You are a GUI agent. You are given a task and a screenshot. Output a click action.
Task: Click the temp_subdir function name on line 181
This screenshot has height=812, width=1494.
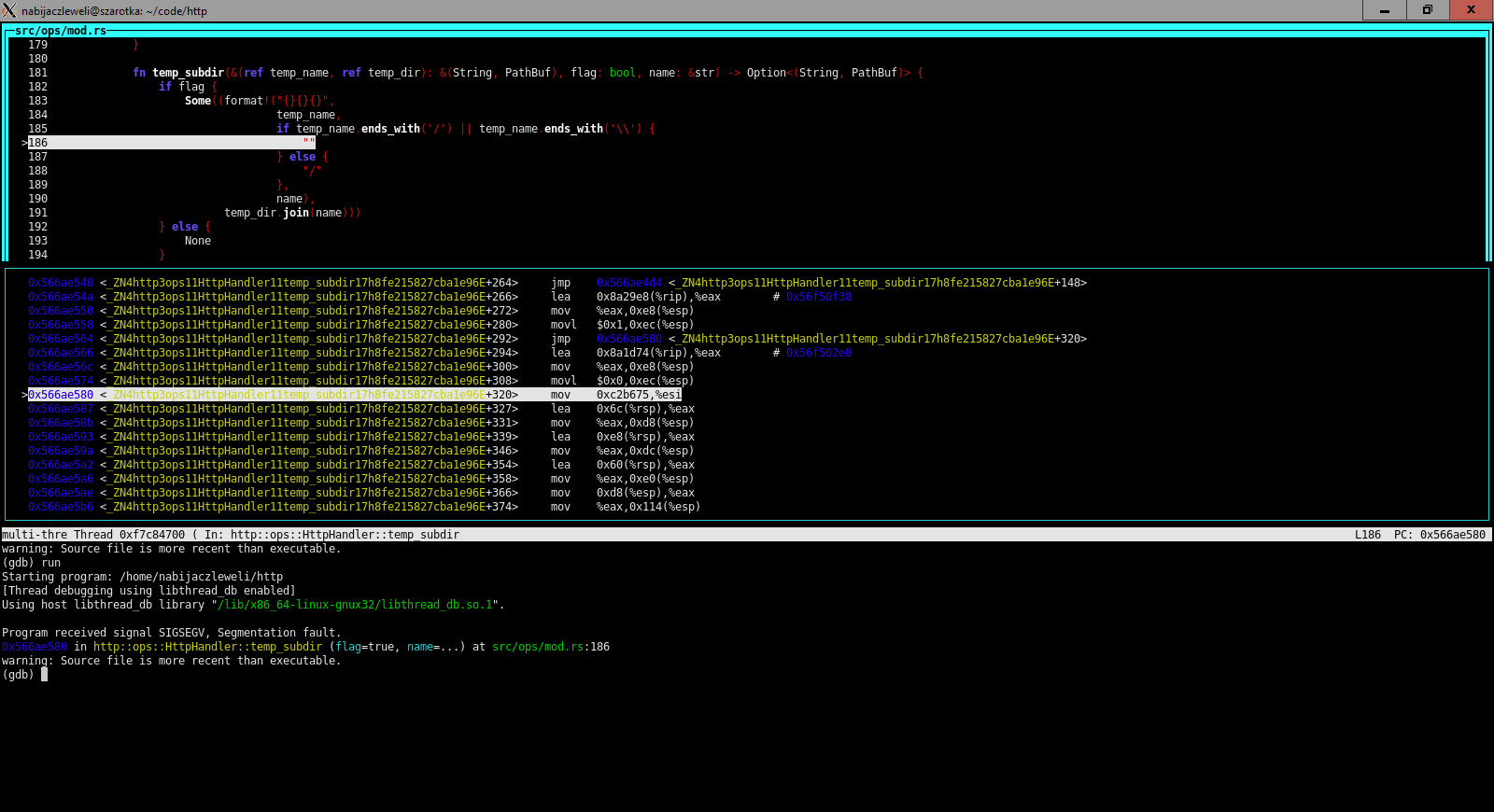click(x=188, y=73)
